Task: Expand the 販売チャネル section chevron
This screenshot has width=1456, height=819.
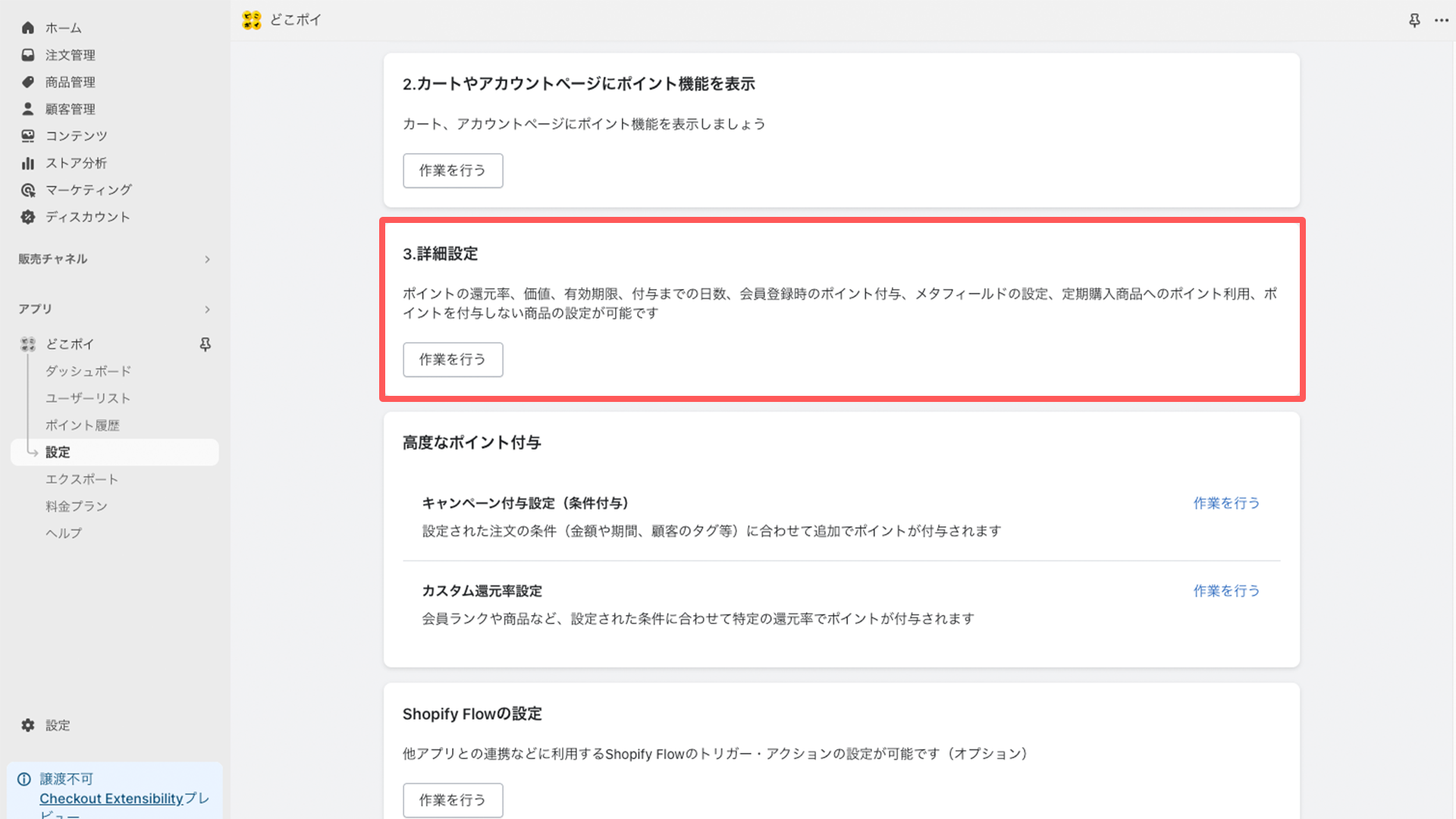Action: click(x=207, y=259)
